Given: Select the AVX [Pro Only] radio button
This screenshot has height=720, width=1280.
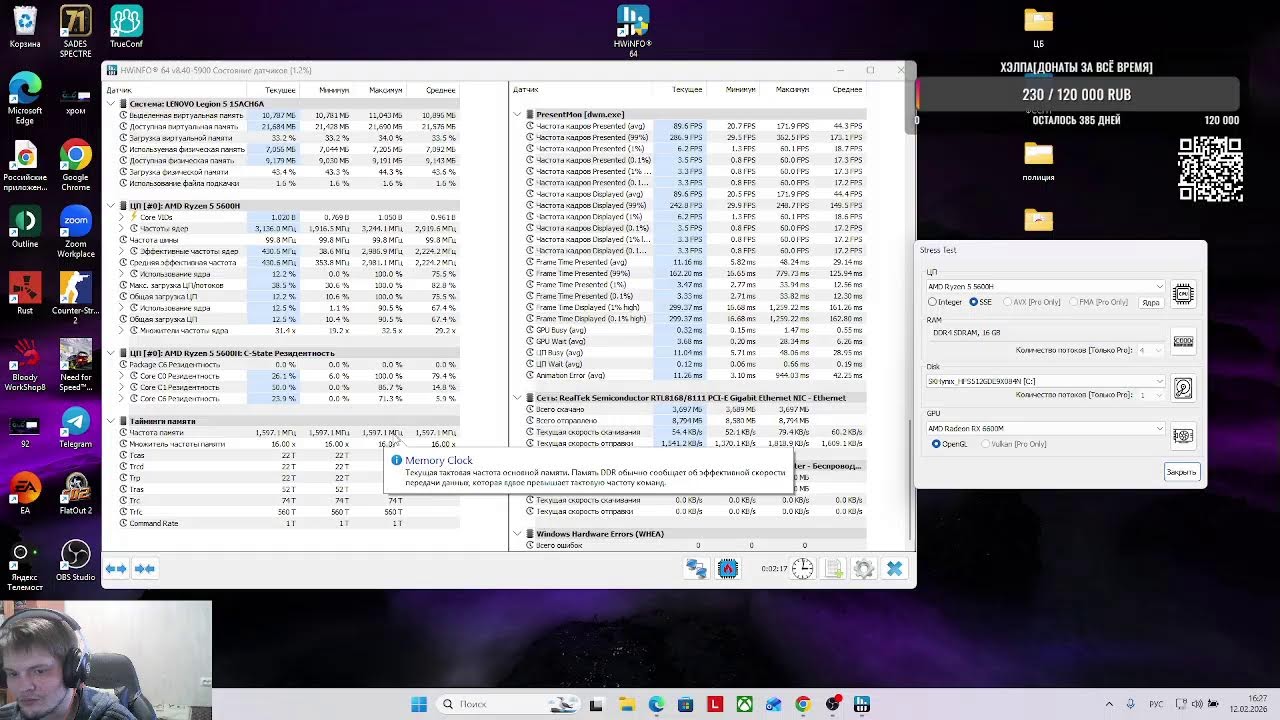Looking at the screenshot, I should coord(1030,302).
